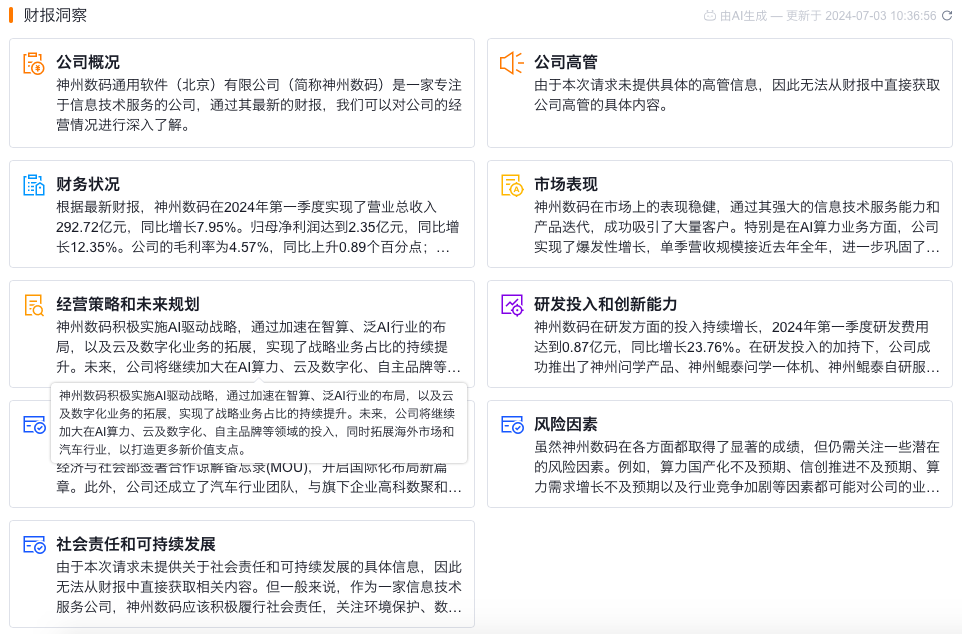962x634 pixels.
Task: Click the AI robot icon beside 由AI生成
Action: point(709,15)
